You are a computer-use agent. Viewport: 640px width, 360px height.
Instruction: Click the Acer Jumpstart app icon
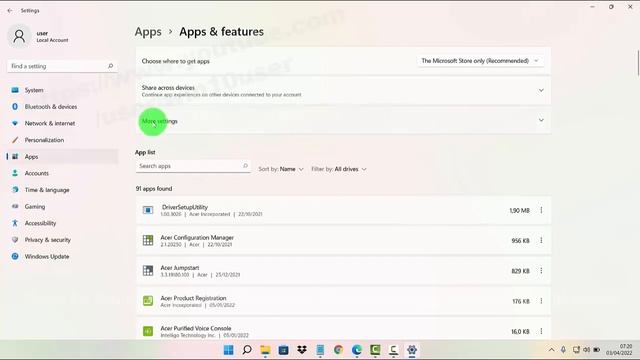[148, 270]
